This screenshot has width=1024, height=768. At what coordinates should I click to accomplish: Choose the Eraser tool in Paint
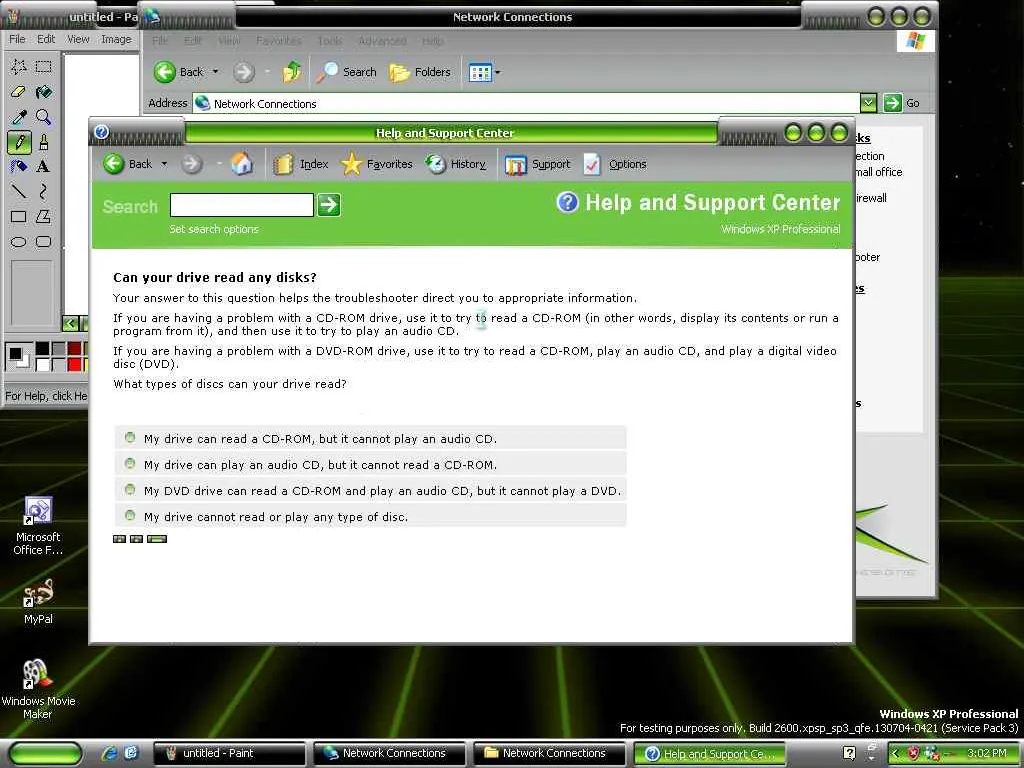point(18,91)
